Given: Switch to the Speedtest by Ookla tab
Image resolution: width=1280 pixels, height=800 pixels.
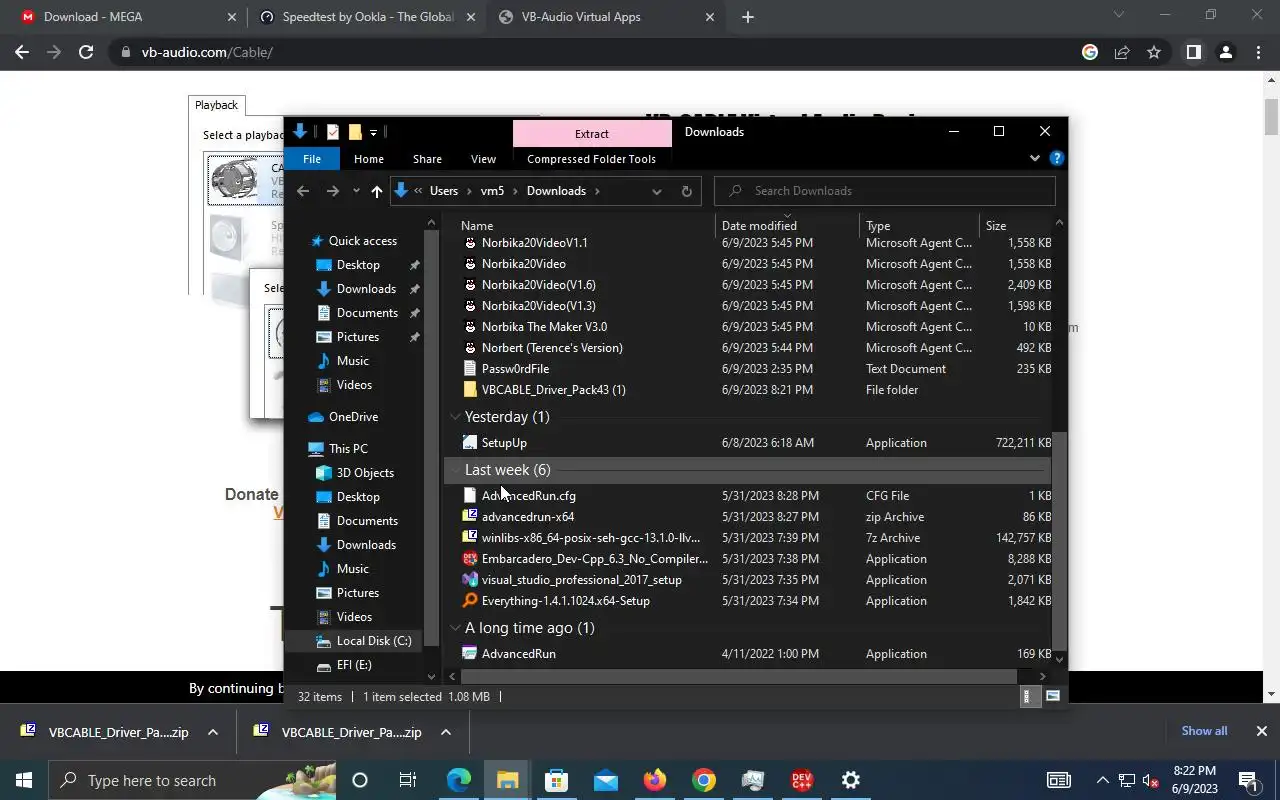Looking at the screenshot, I should click(366, 17).
